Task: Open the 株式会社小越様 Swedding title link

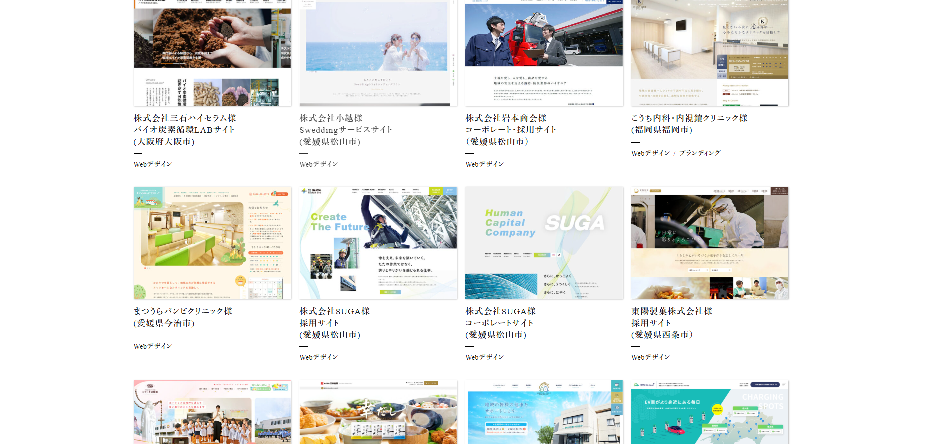Action: pos(344,129)
